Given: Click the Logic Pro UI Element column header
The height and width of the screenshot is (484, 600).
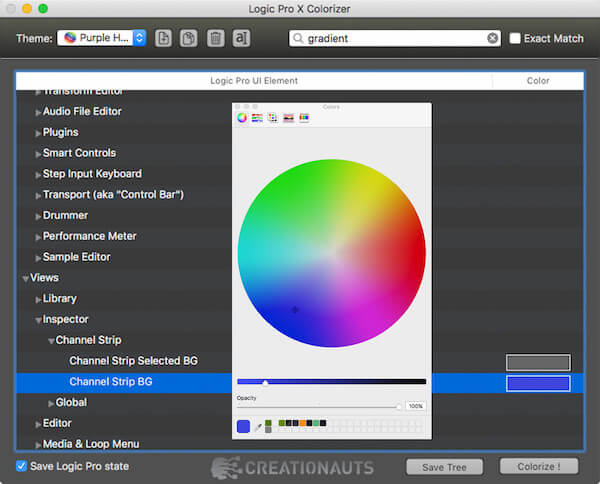Looking at the screenshot, I should click(254, 81).
